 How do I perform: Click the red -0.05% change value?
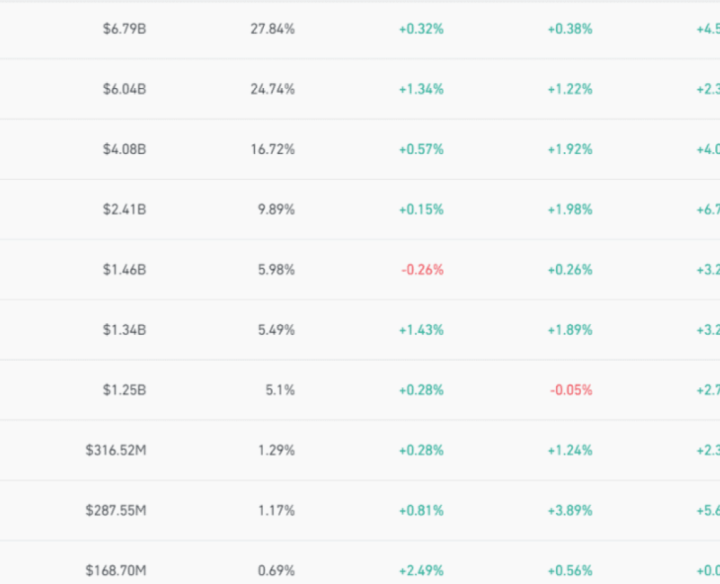[571, 389]
